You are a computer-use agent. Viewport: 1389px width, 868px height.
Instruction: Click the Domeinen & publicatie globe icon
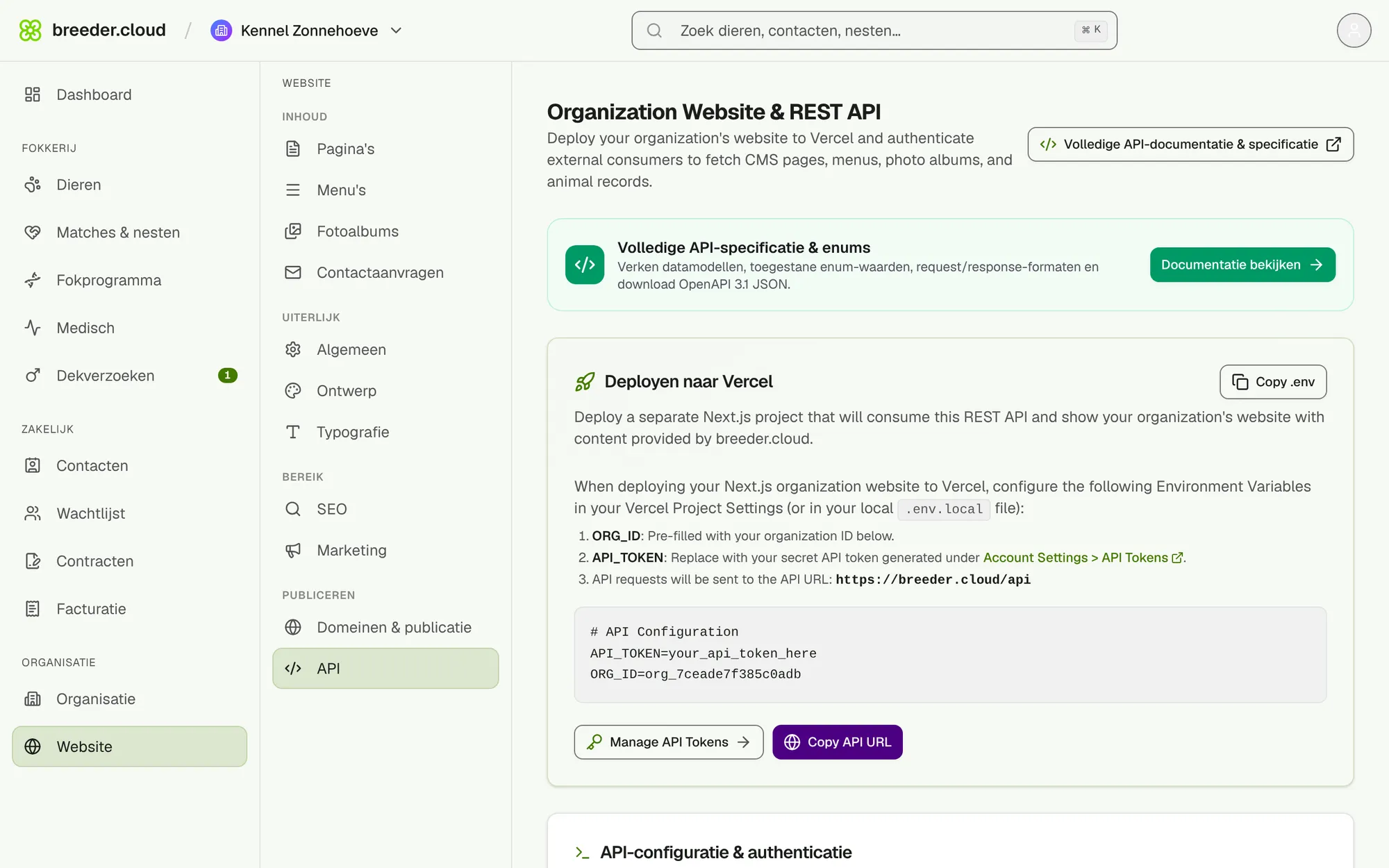pyautogui.click(x=293, y=627)
